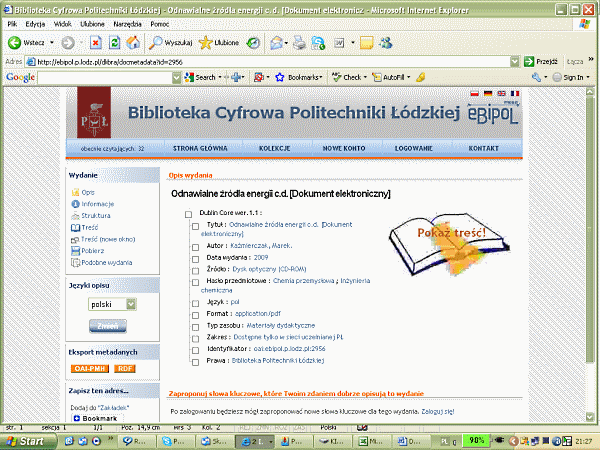Check the Tytuł checkbox
This screenshot has width=600, height=450.
click(196, 226)
